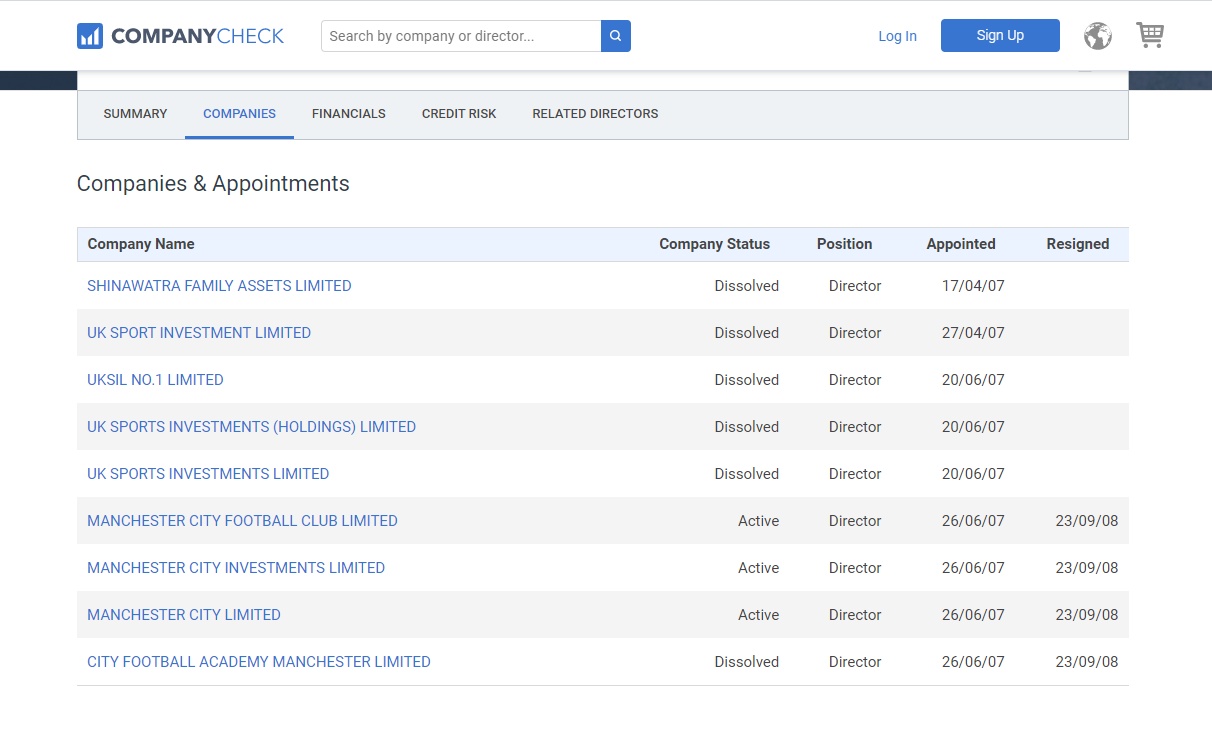The image size is (1212, 742).
Task: Open UK Sport Investment Limited link
Action: tap(199, 333)
